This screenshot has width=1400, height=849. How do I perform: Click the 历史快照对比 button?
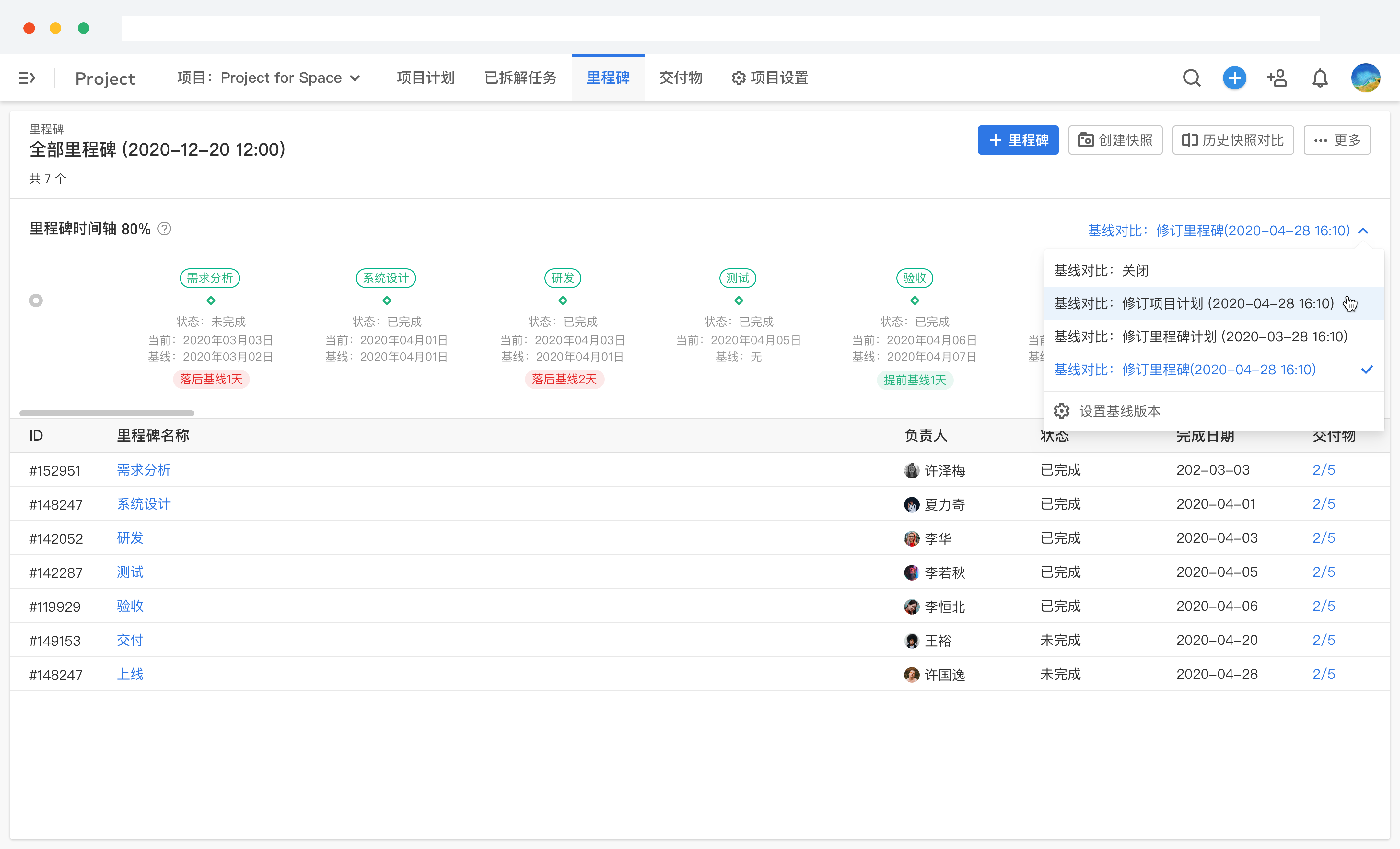tap(1232, 140)
